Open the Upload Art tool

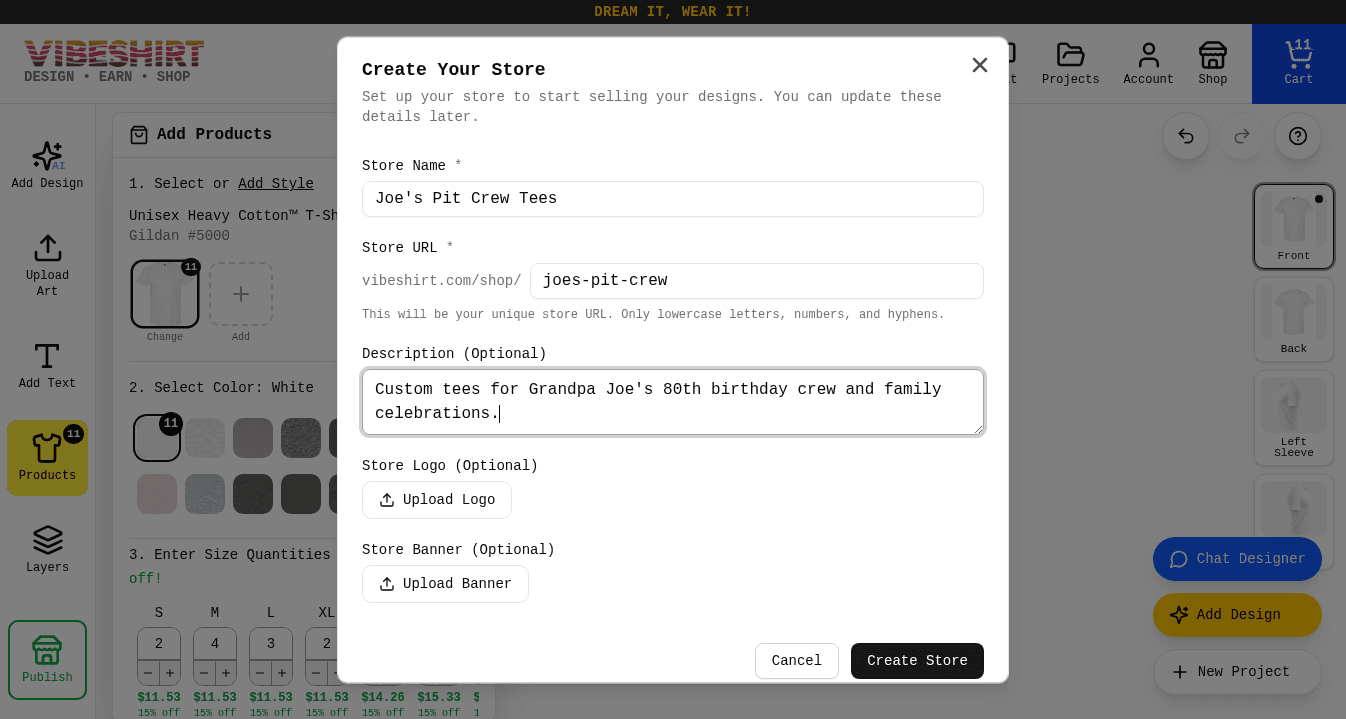[47, 265]
